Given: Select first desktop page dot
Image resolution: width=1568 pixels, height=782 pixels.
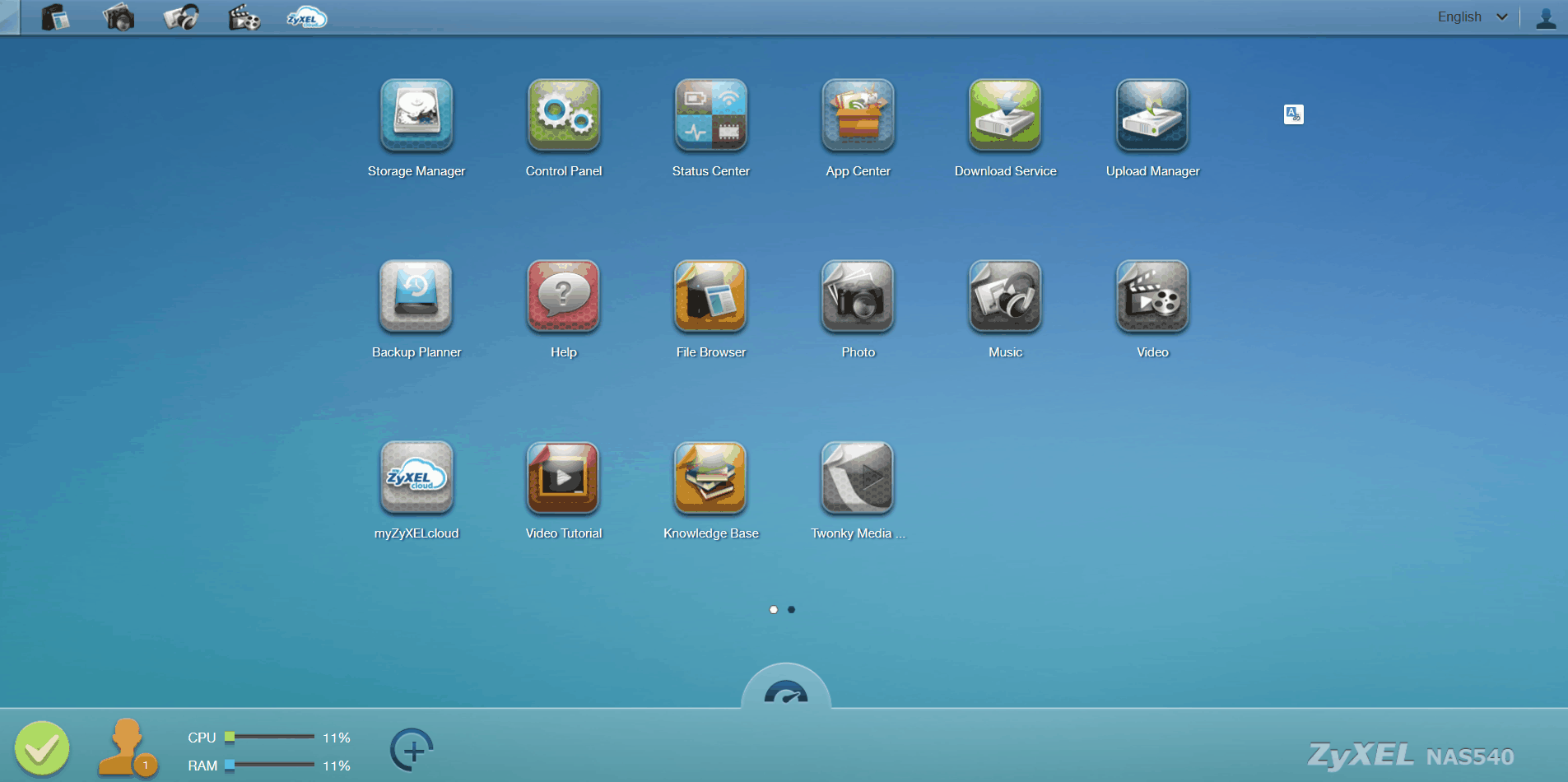Looking at the screenshot, I should 774,610.
